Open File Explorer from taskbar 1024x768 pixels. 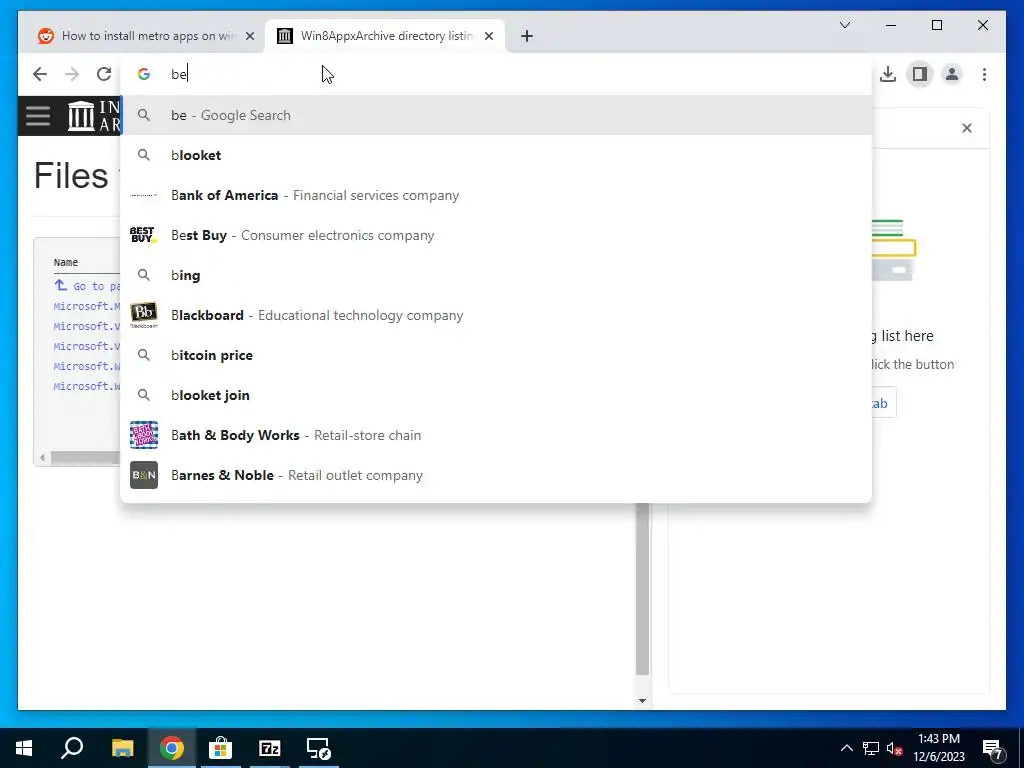(x=122, y=748)
